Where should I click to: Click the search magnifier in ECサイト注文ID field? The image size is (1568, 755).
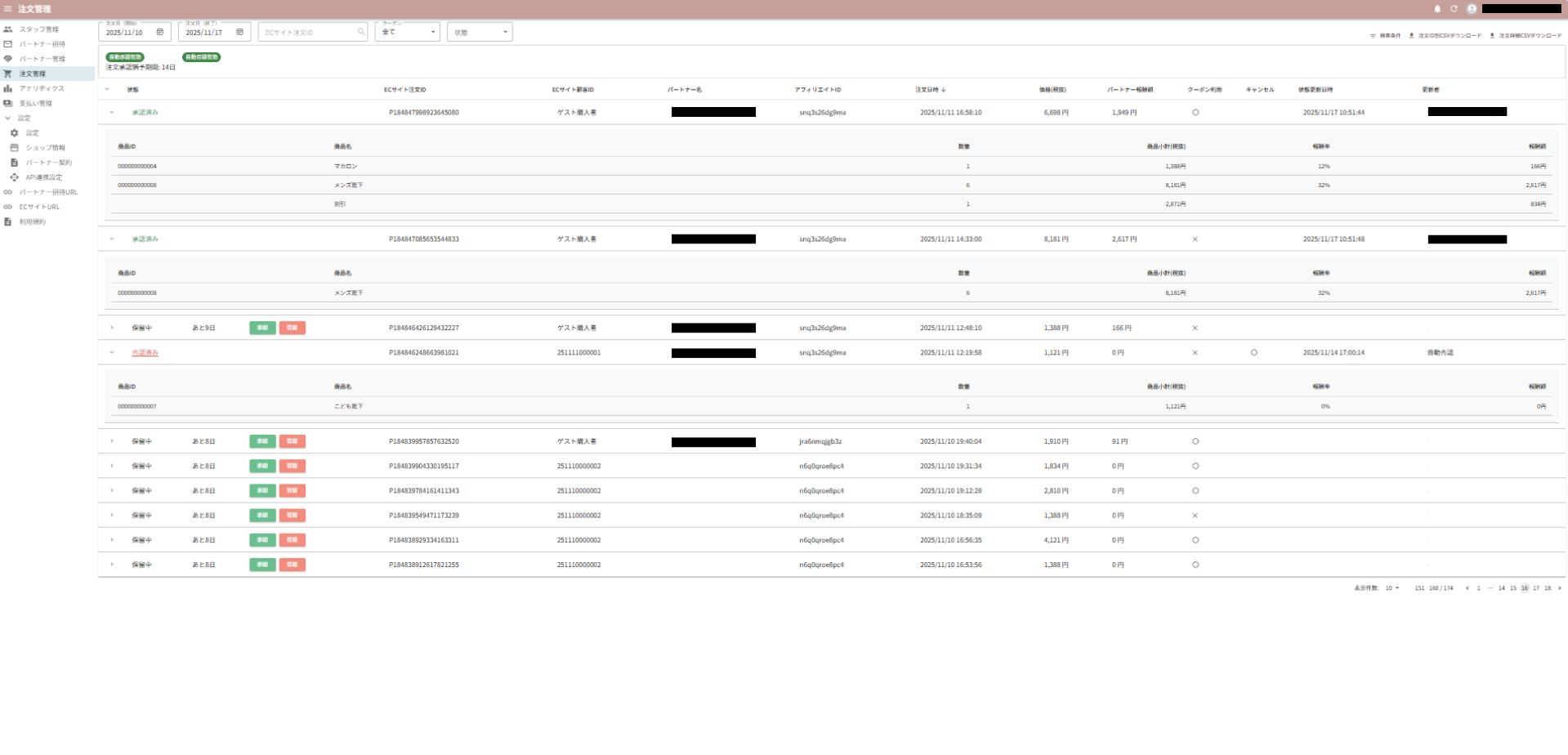coord(360,33)
